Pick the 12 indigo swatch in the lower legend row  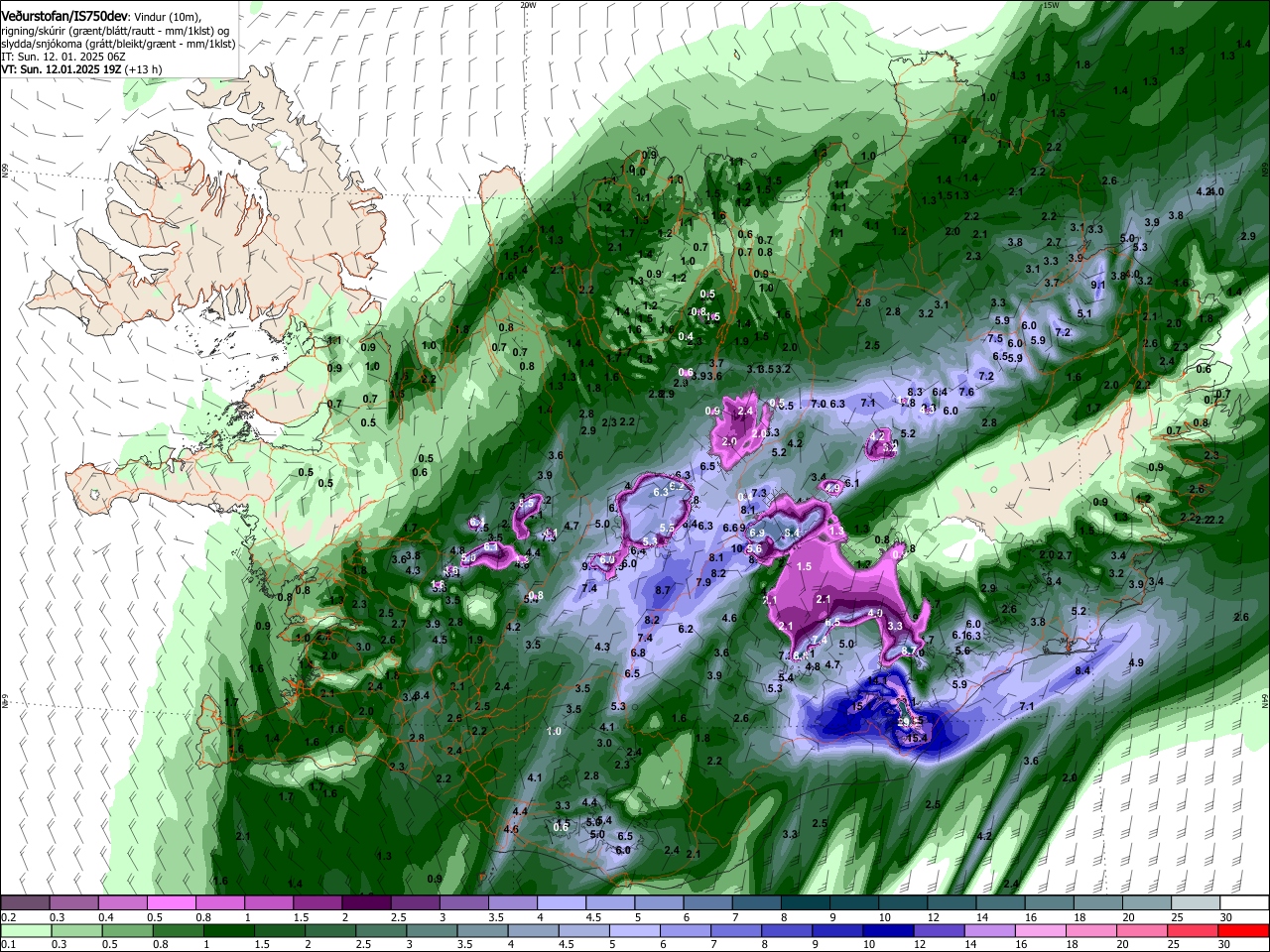click(940, 930)
